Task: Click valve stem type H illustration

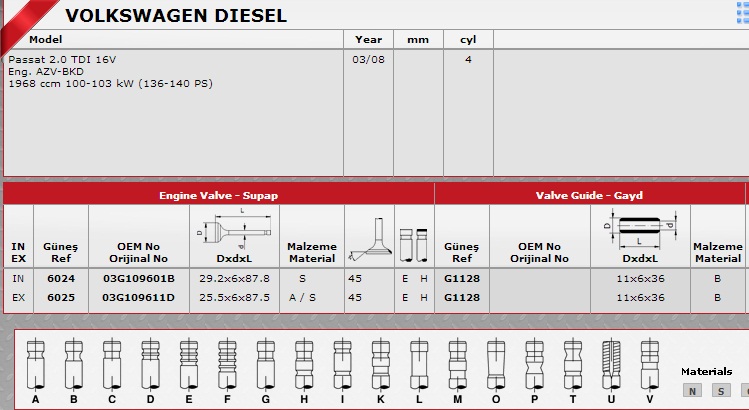Action: [x=304, y=363]
